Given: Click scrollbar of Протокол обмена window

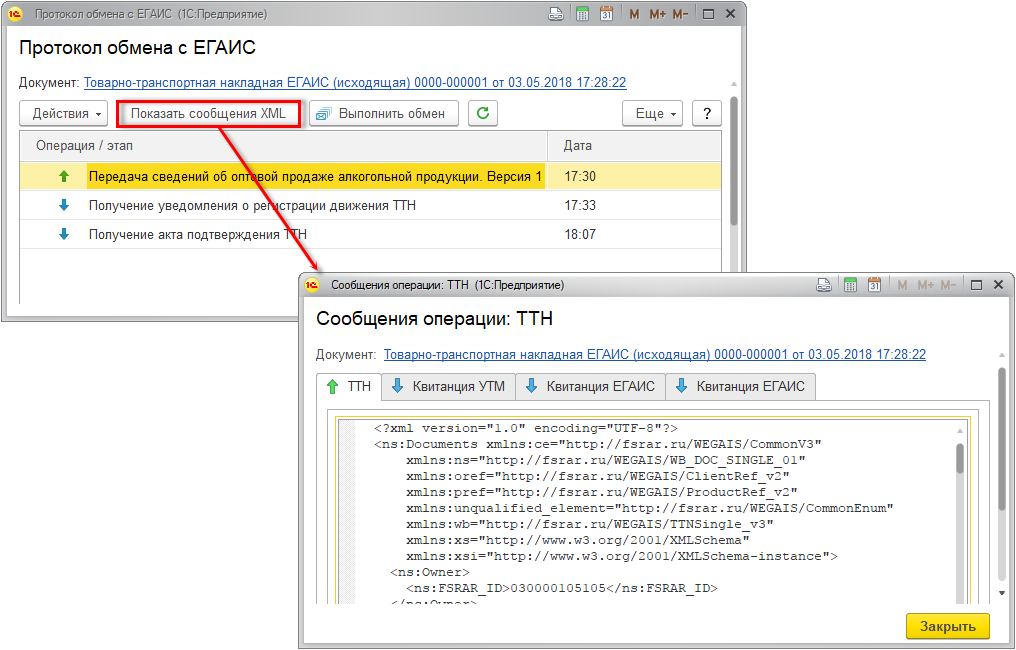Looking at the screenshot, I should pyautogui.click(x=733, y=162).
